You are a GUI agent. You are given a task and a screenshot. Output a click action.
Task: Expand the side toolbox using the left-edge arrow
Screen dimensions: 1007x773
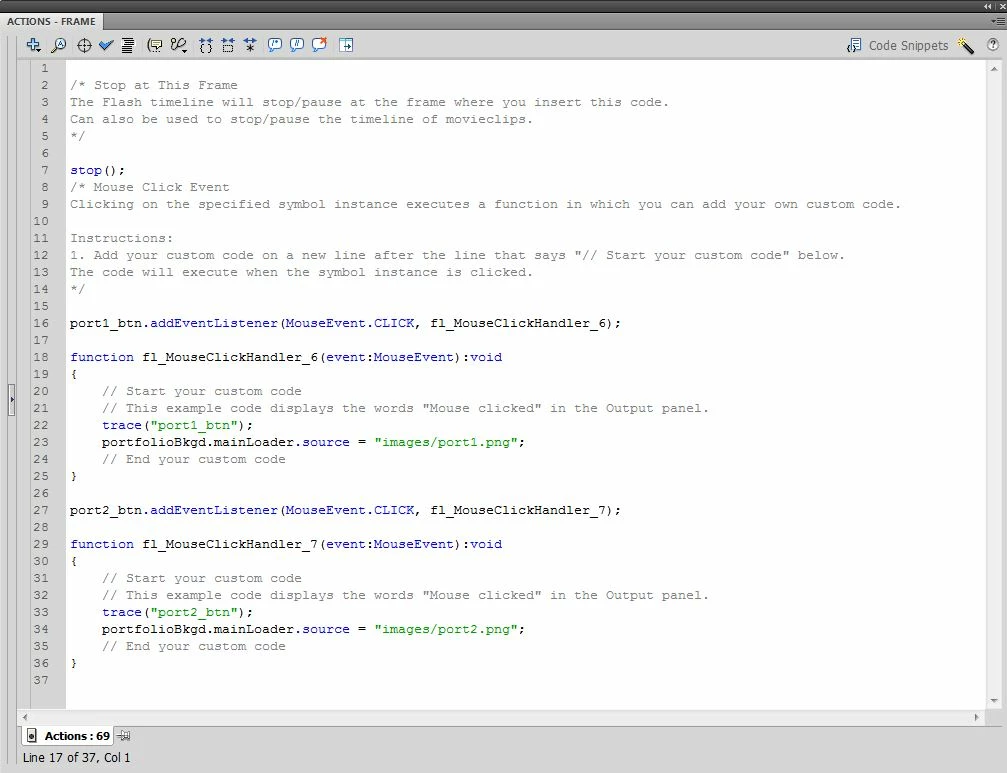pyautogui.click(x=12, y=399)
